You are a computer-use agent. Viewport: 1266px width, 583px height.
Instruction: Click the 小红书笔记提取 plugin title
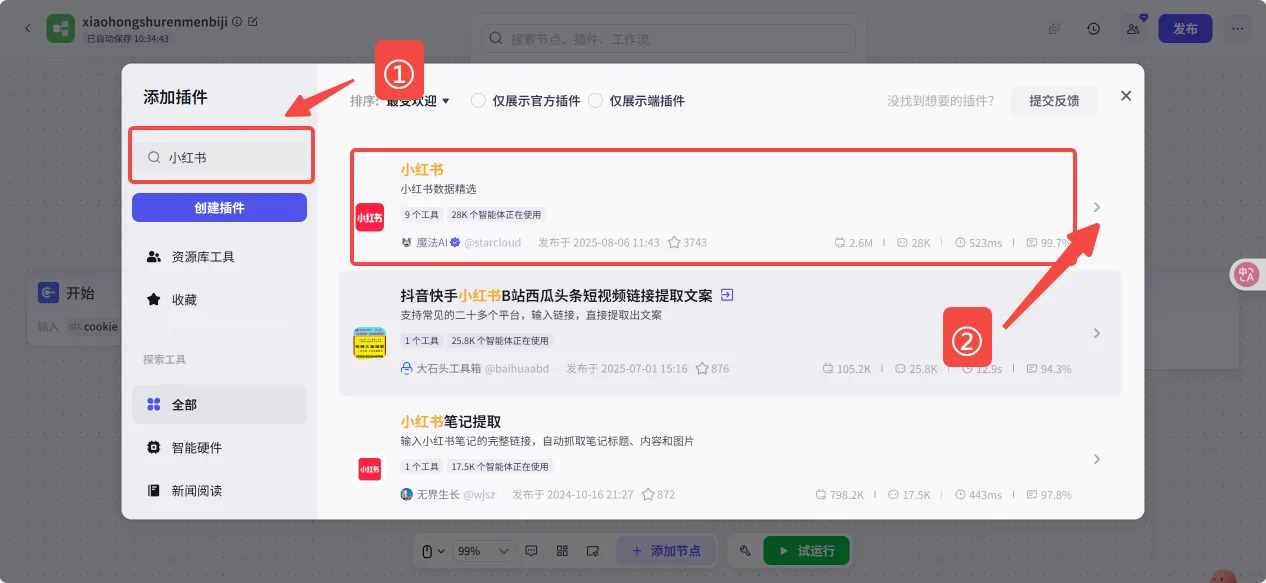(450, 422)
